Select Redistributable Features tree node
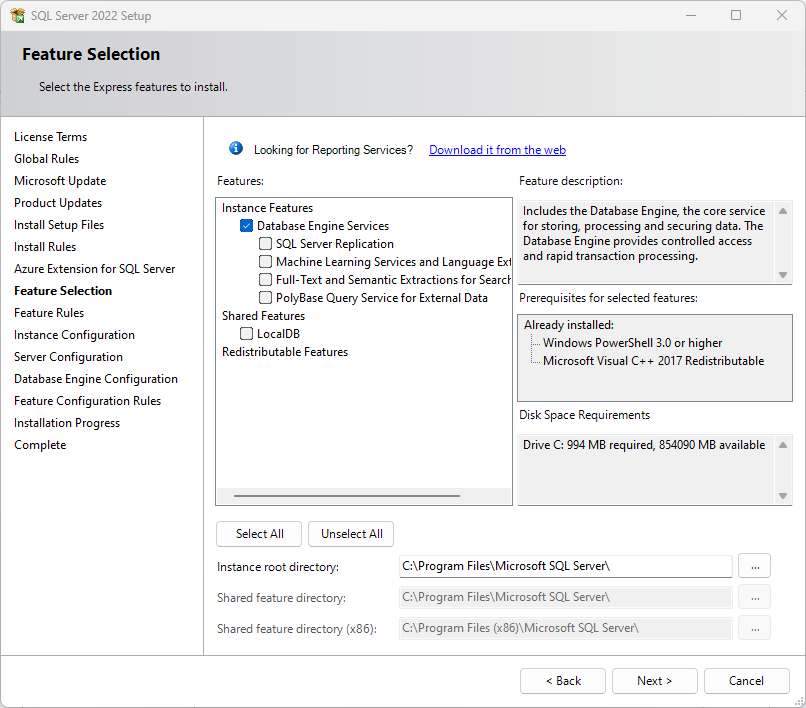This screenshot has height=708, width=806. click(x=285, y=352)
